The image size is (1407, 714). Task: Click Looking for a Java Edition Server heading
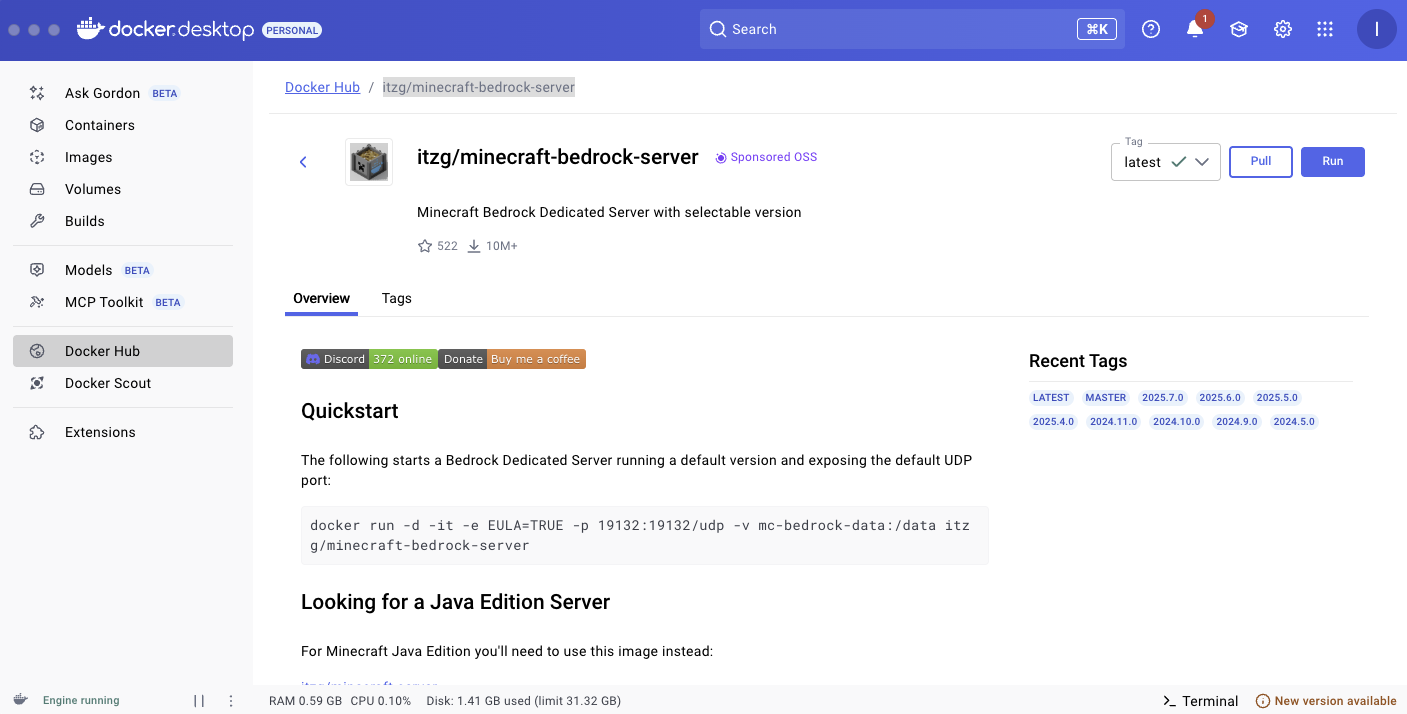[x=456, y=602]
